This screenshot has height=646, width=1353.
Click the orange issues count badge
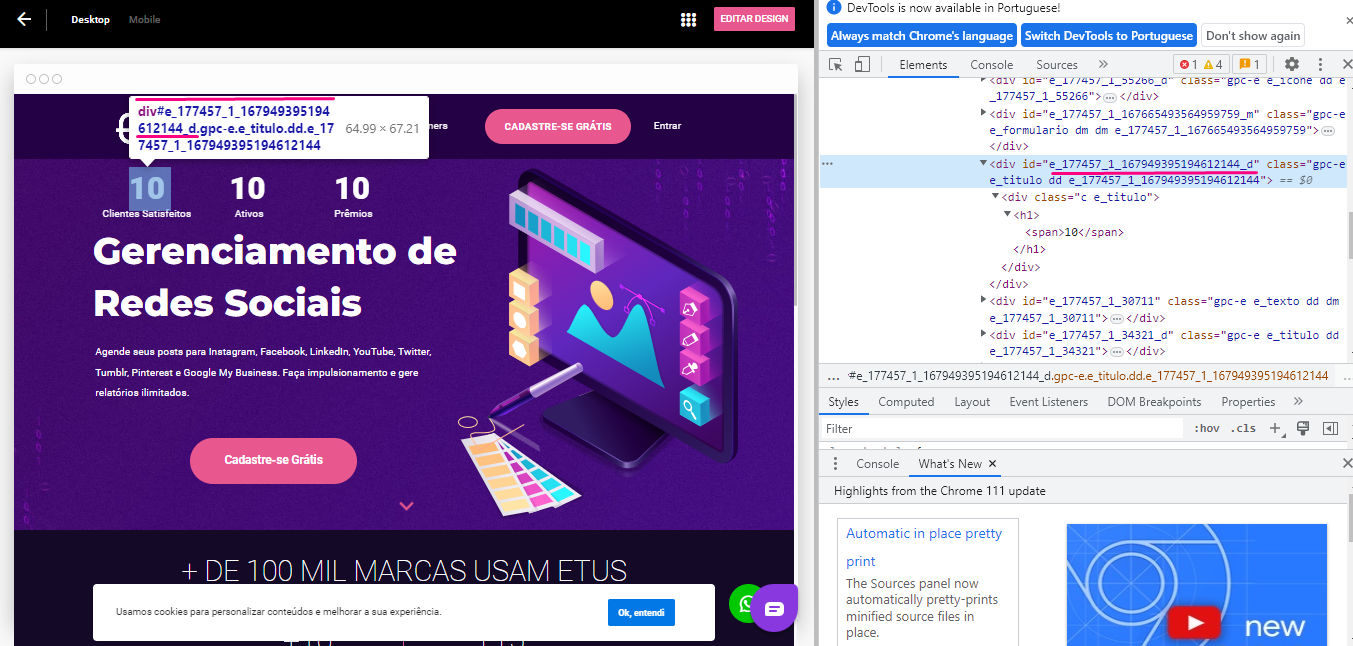[x=1250, y=65]
